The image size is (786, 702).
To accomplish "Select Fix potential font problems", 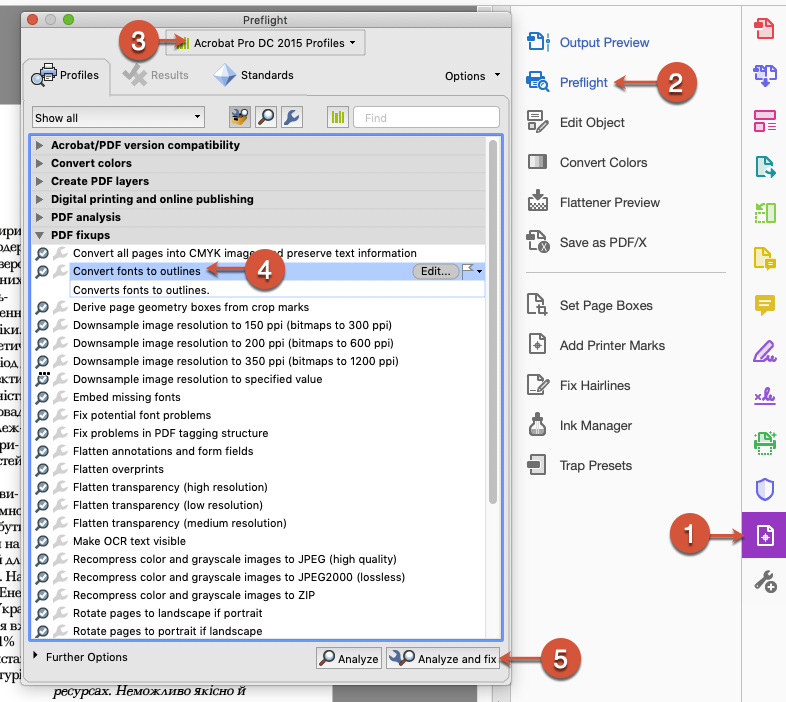I will [142, 415].
